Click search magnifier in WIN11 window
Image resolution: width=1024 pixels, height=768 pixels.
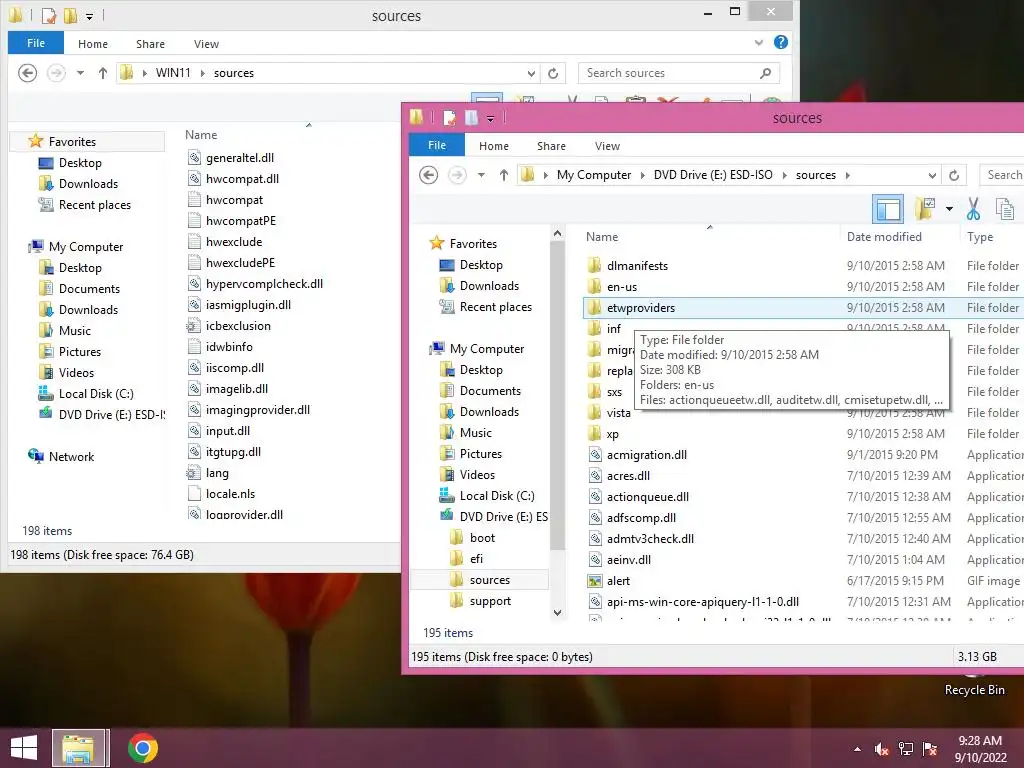click(x=765, y=73)
